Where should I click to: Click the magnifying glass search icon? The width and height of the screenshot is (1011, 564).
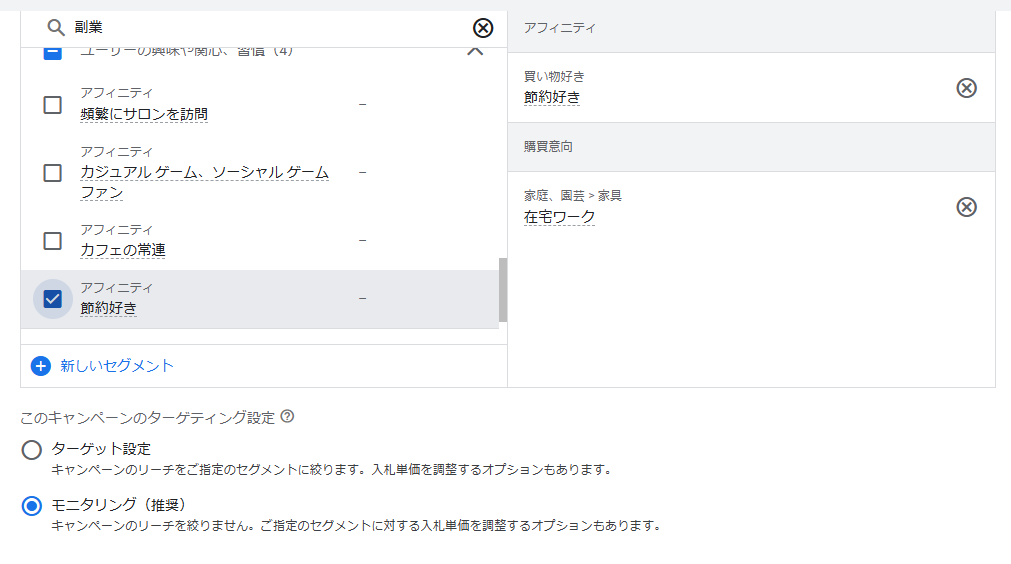[x=56, y=28]
